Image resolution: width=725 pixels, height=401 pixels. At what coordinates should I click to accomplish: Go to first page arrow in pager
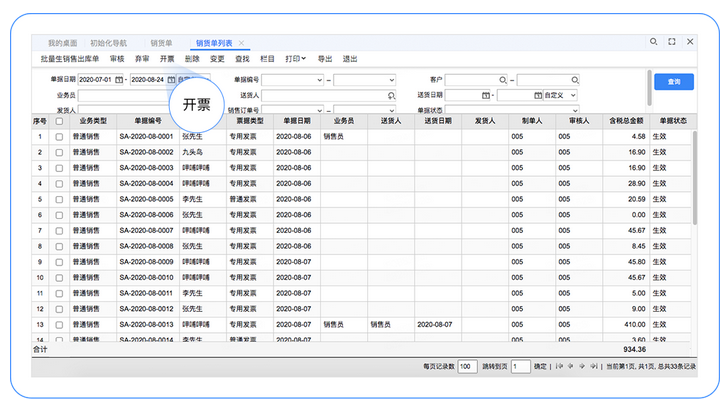click(559, 366)
